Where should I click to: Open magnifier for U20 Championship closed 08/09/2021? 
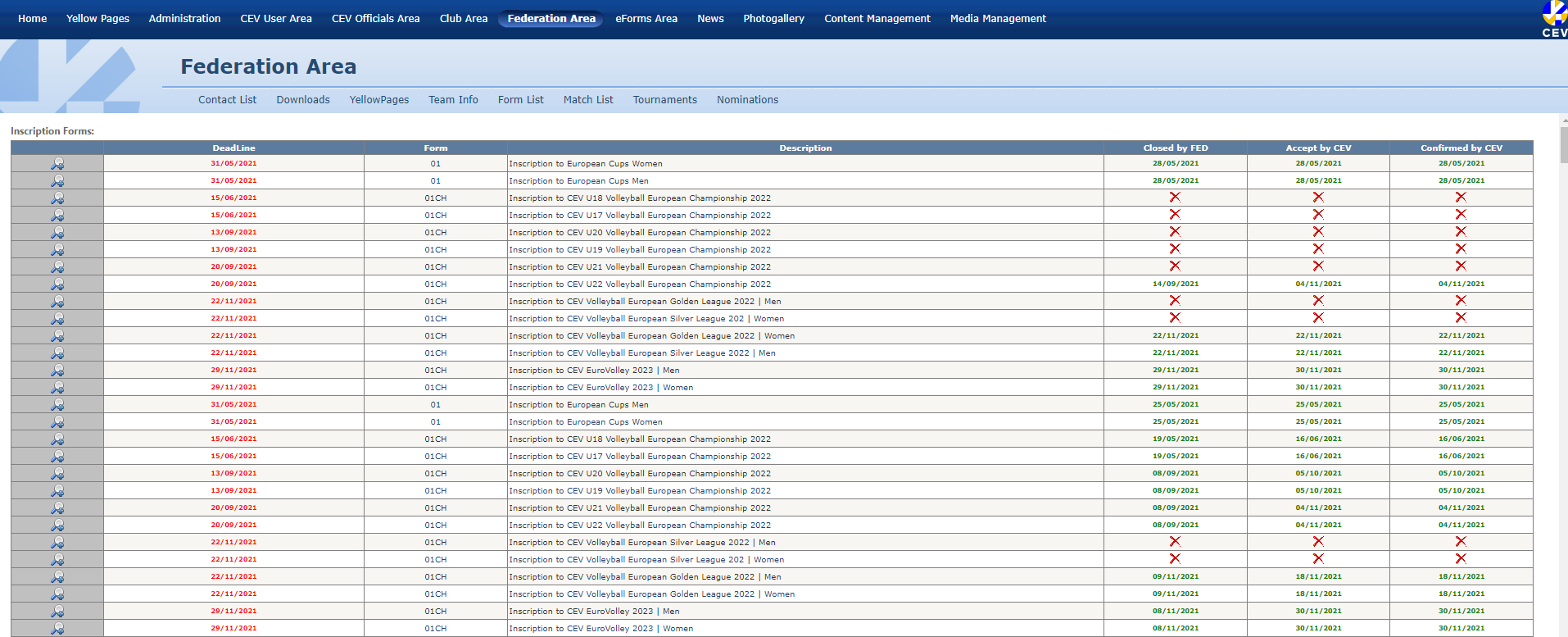tap(57, 473)
